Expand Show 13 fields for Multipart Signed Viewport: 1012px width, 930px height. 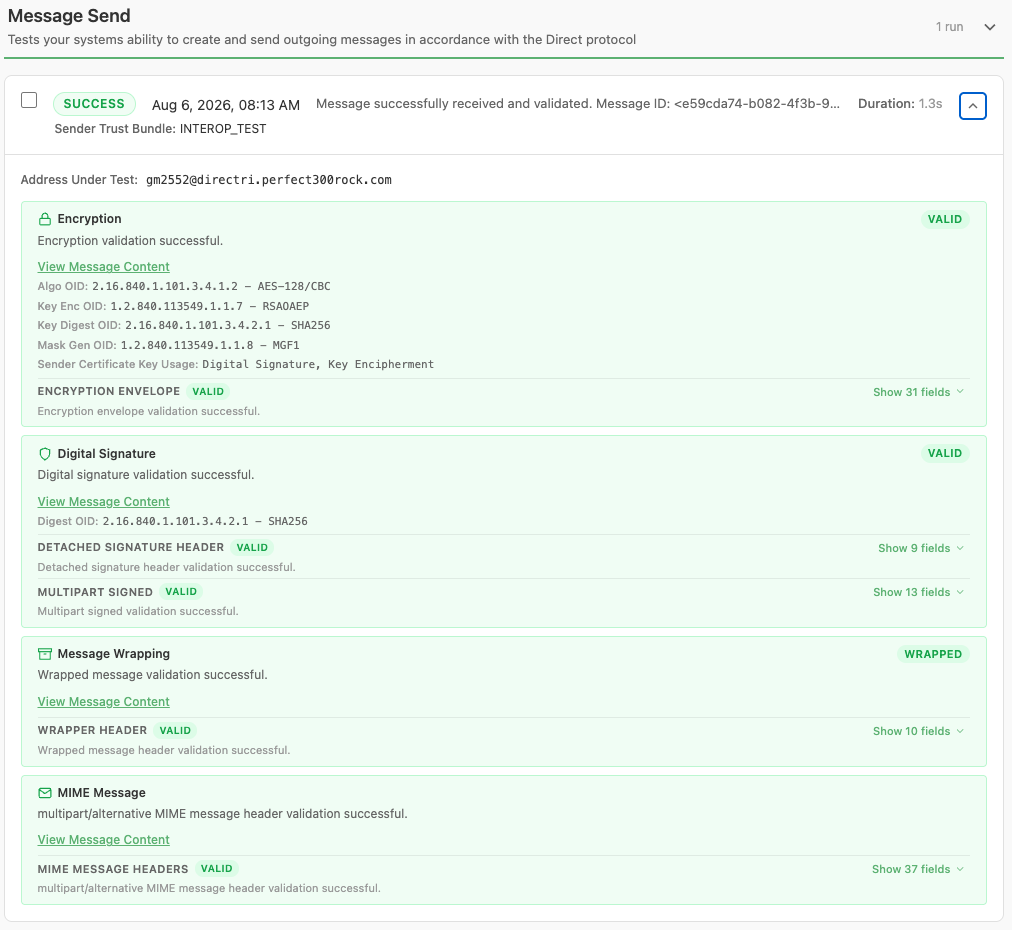(x=918, y=592)
